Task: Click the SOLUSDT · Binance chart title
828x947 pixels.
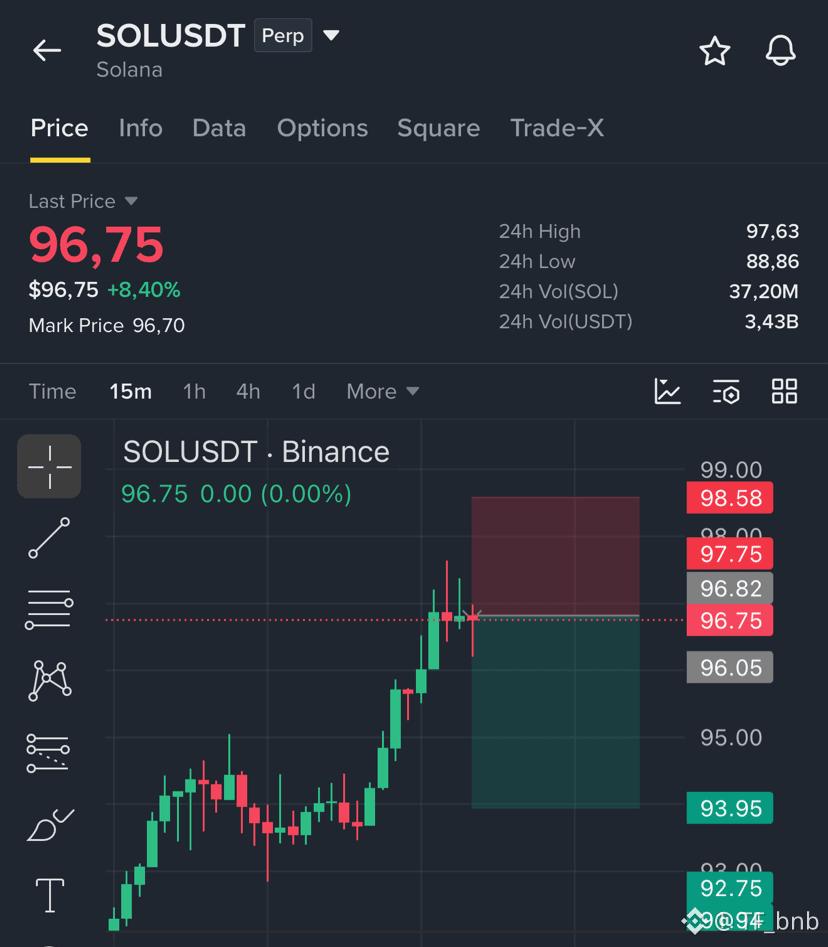Action: point(256,452)
